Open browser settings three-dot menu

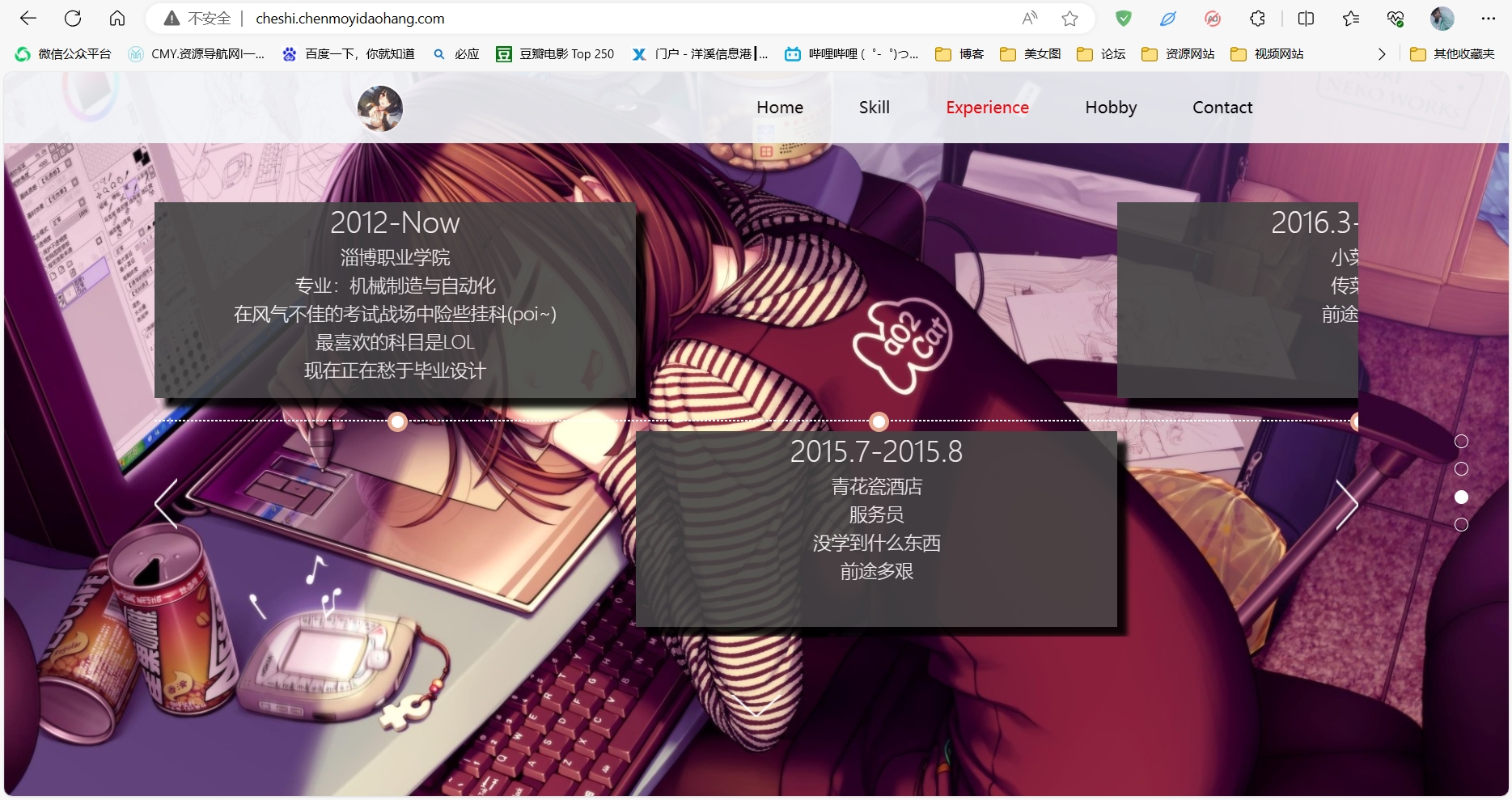coord(1488,19)
